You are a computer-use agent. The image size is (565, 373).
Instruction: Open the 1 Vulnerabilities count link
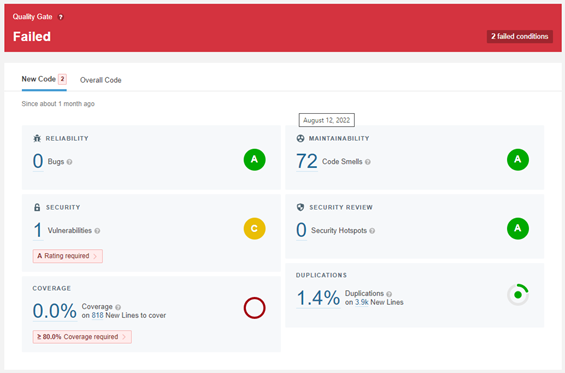pos(38,230)
